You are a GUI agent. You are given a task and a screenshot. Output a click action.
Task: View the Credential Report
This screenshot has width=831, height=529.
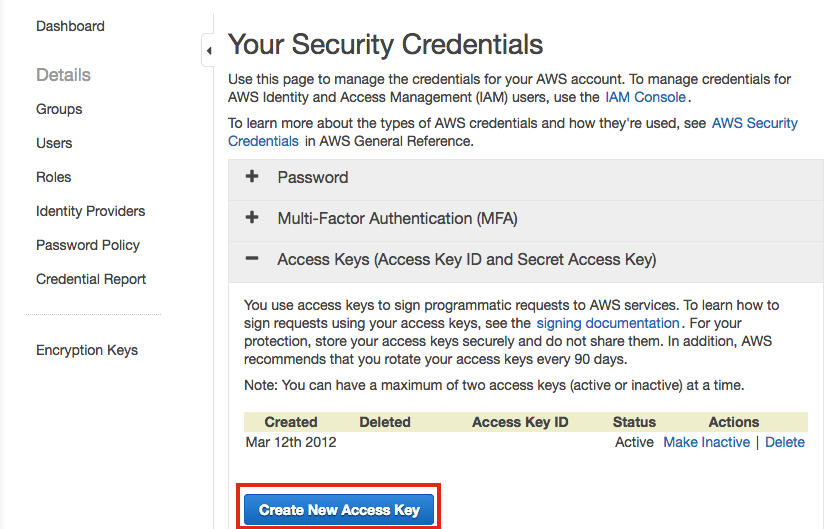coord(91,279)
